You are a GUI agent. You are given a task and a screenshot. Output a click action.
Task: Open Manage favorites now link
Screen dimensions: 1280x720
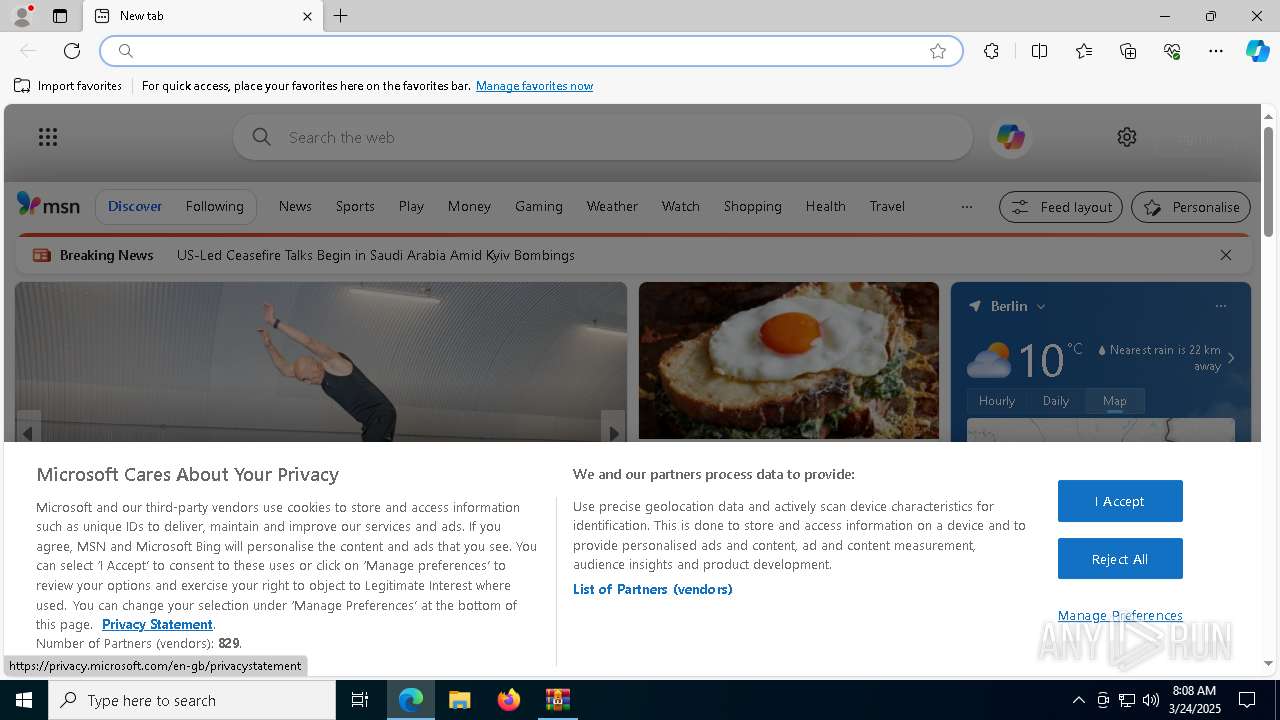pos(534,86)
